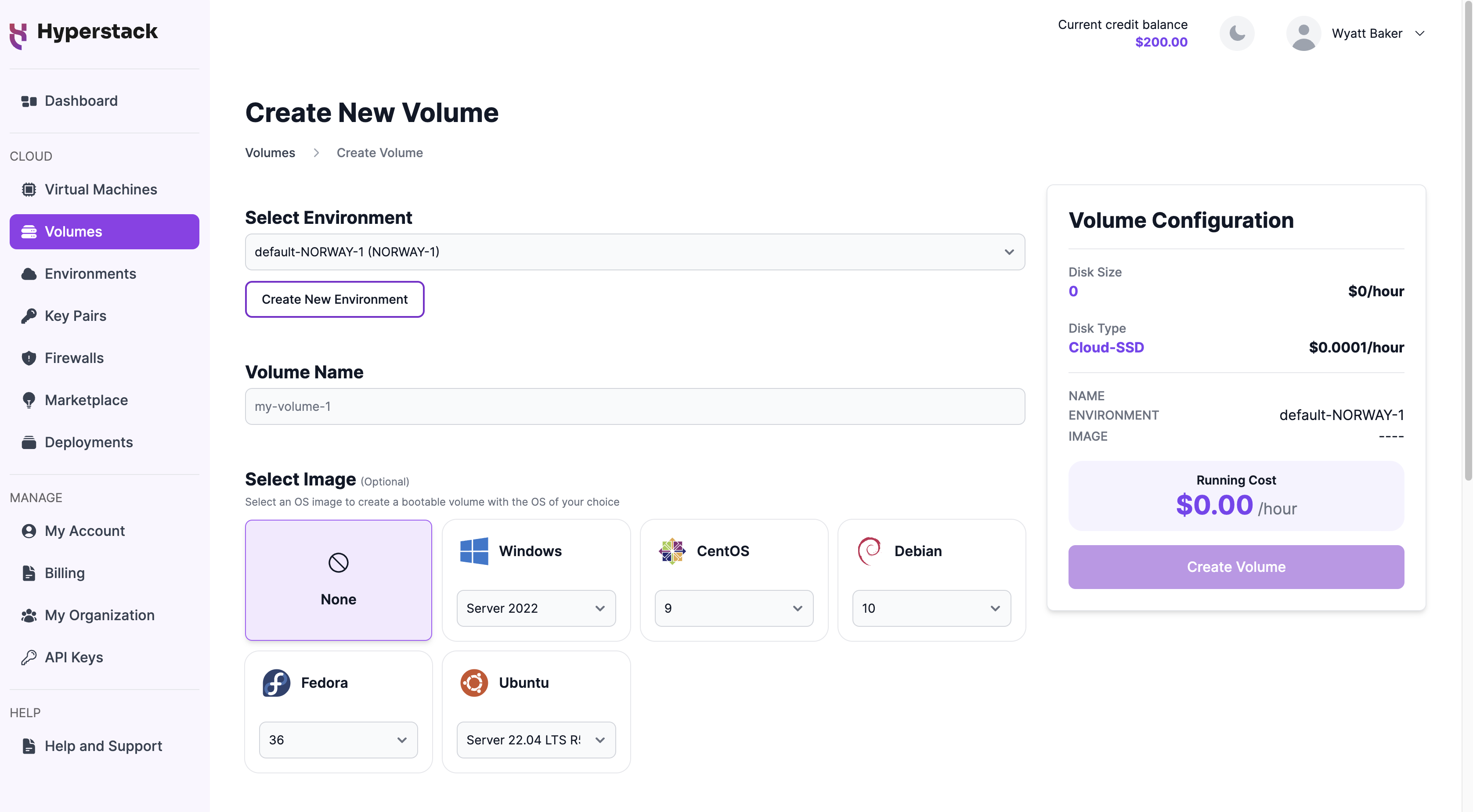Open Deployments in sidebar

pyautogui.click(x=104, y=442)
